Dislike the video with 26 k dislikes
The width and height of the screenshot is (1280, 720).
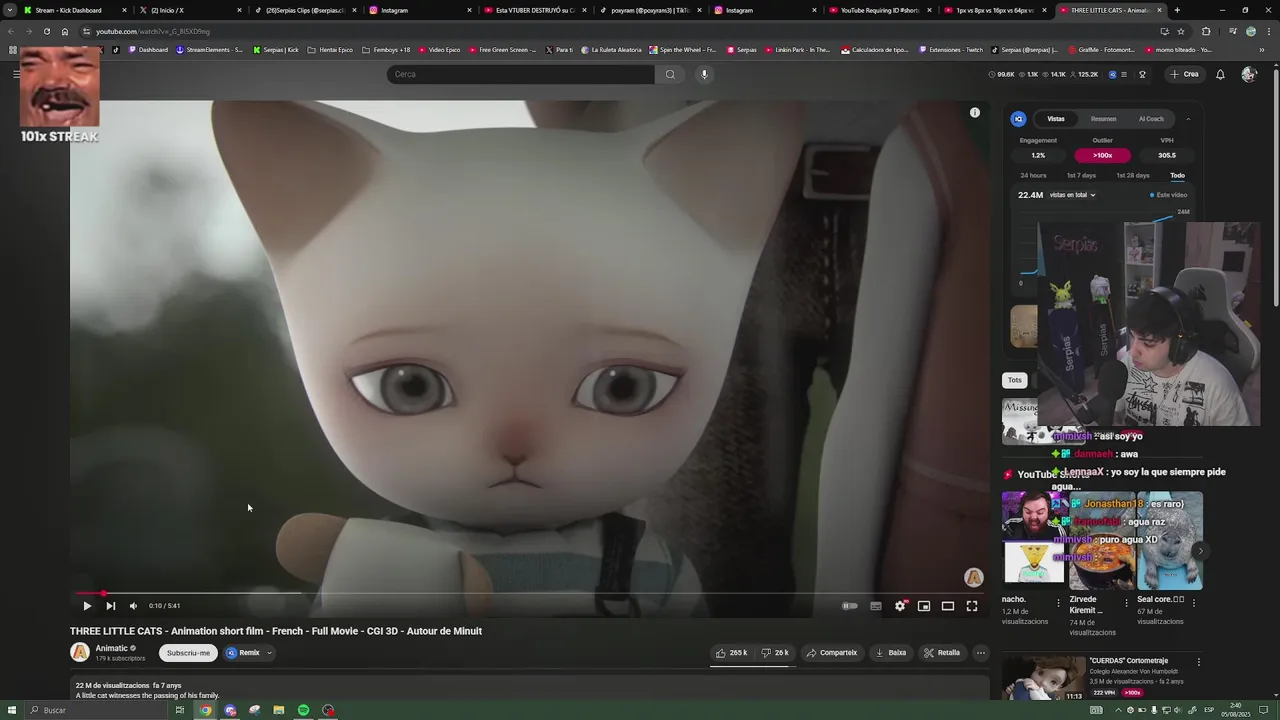coord(775,653)
